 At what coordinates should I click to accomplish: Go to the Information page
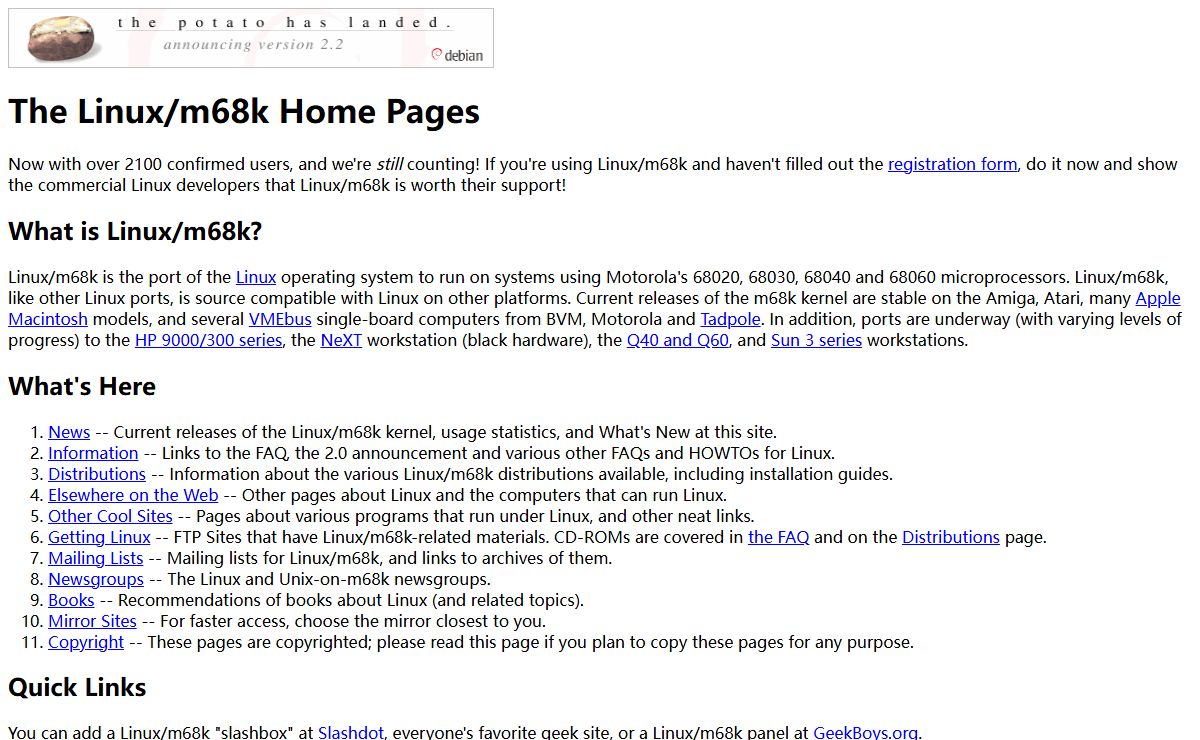93,453
